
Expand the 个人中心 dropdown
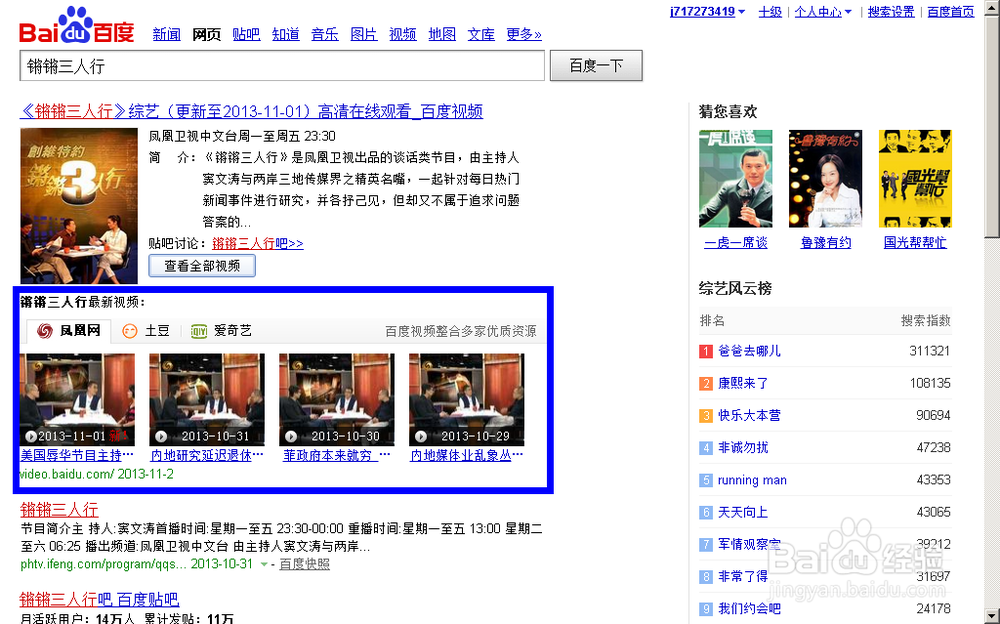click(823, 11)
